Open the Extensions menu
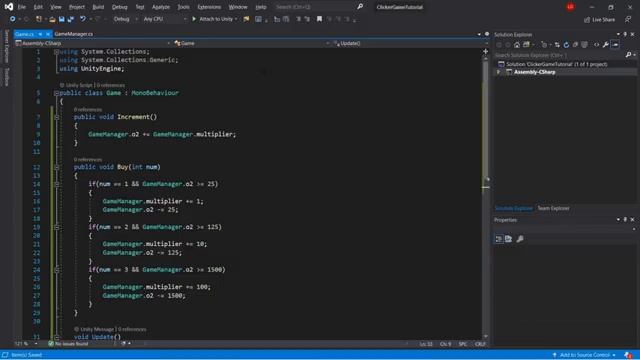The height and width of the screenshot is (360, 640). point(209,7)
